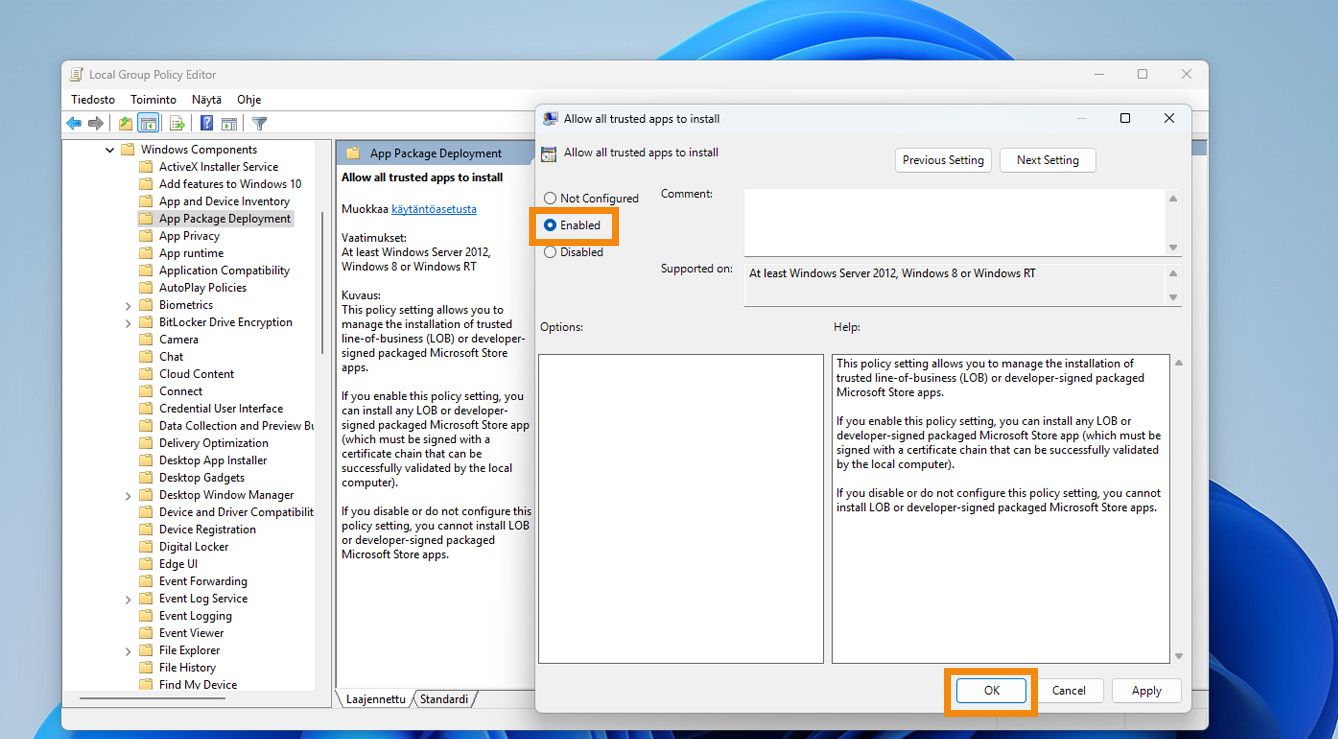Select the Disabled radio option

(x=550, y=252)
